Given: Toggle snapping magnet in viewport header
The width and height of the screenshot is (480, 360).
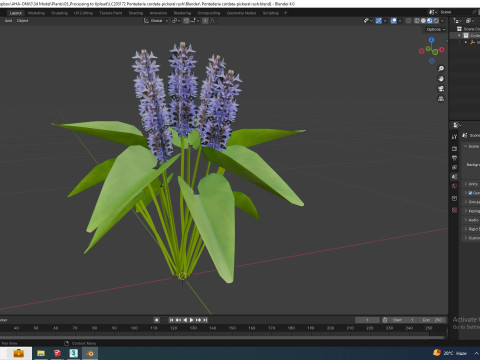Looking at the screenshot, I should tap(186, 21).
